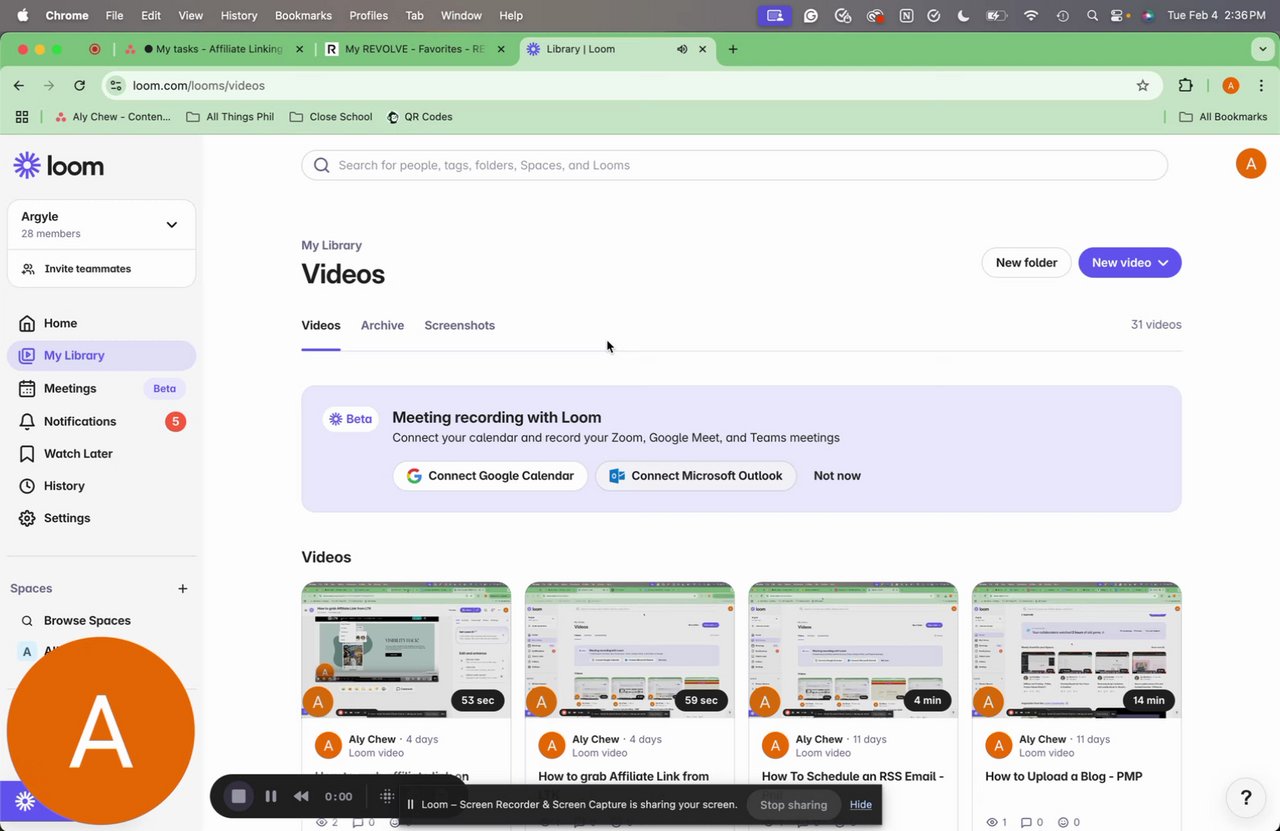Screen dimensions: 1280x831
Task: Open "How to Upload a Blog - PMP" title
Action: pos(1064,776)
